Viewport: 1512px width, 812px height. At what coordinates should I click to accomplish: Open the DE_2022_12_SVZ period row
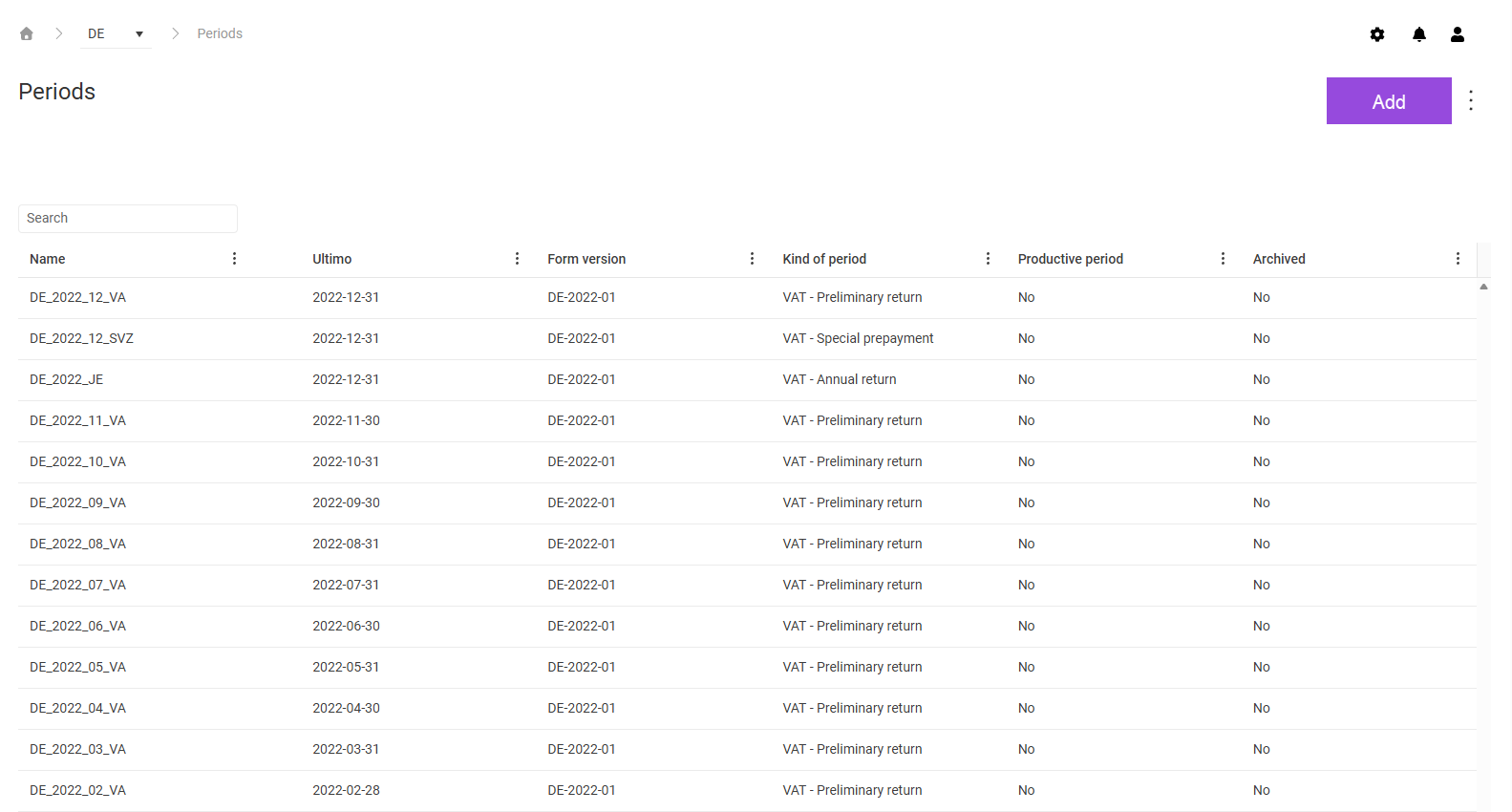[x=747, y=339]
